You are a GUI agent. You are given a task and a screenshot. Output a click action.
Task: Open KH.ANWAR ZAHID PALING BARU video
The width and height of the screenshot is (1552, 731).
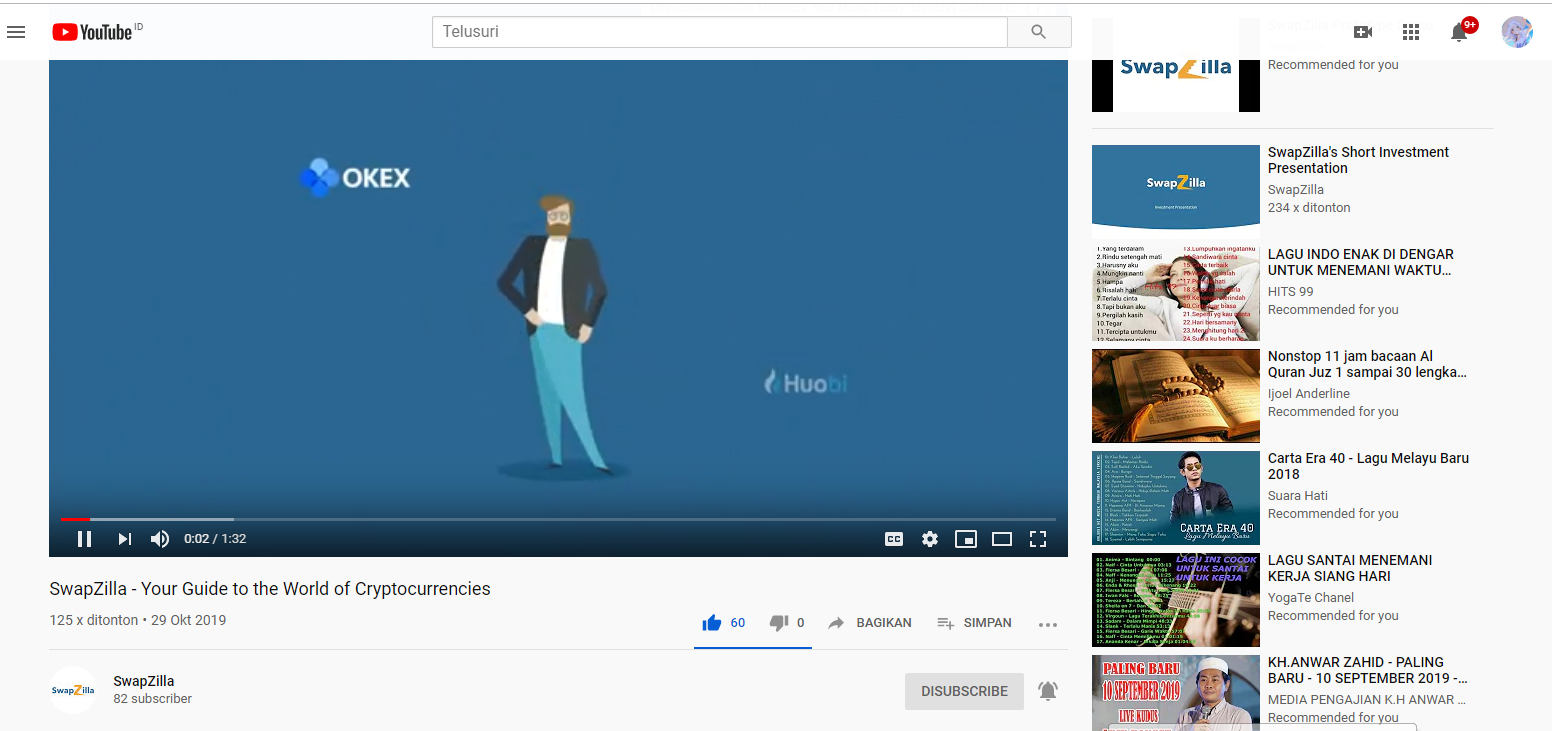[x=1367, y=670]
